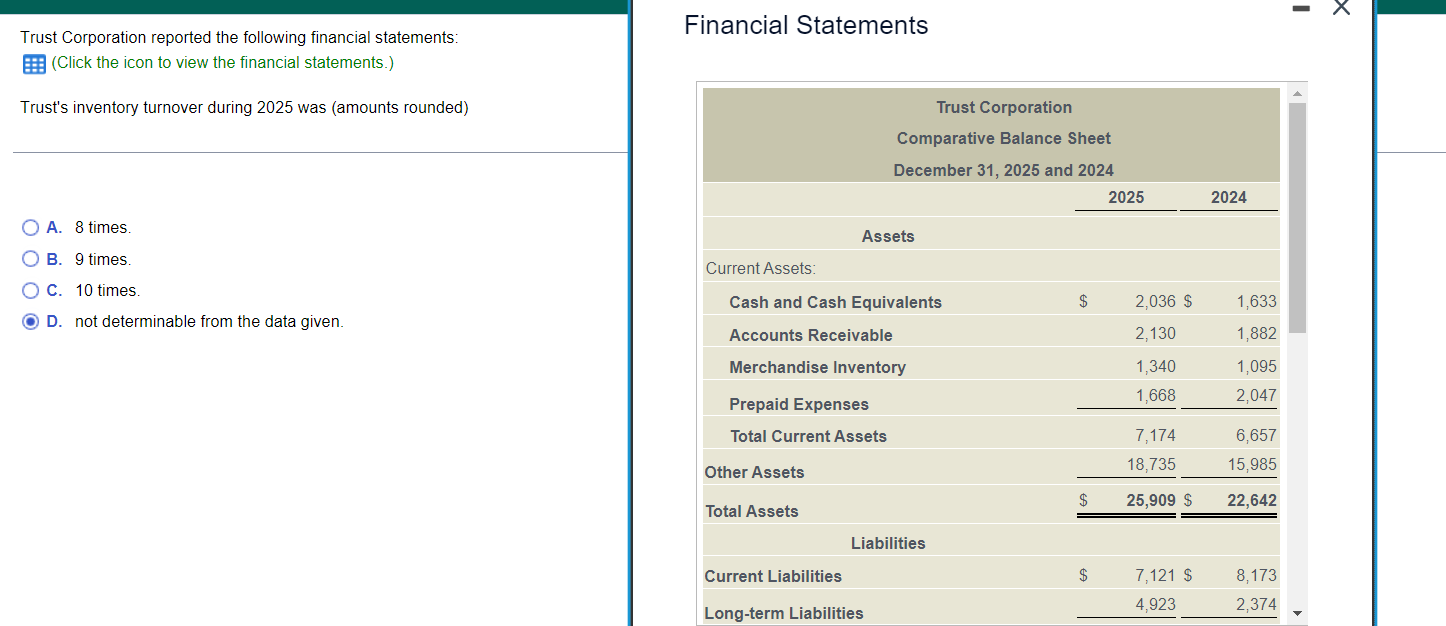Viewport: 1446px width, 626px height.
Task: Click the scroll-up arrow on the statements scrollbar
Action: (x=1298, y=91)
